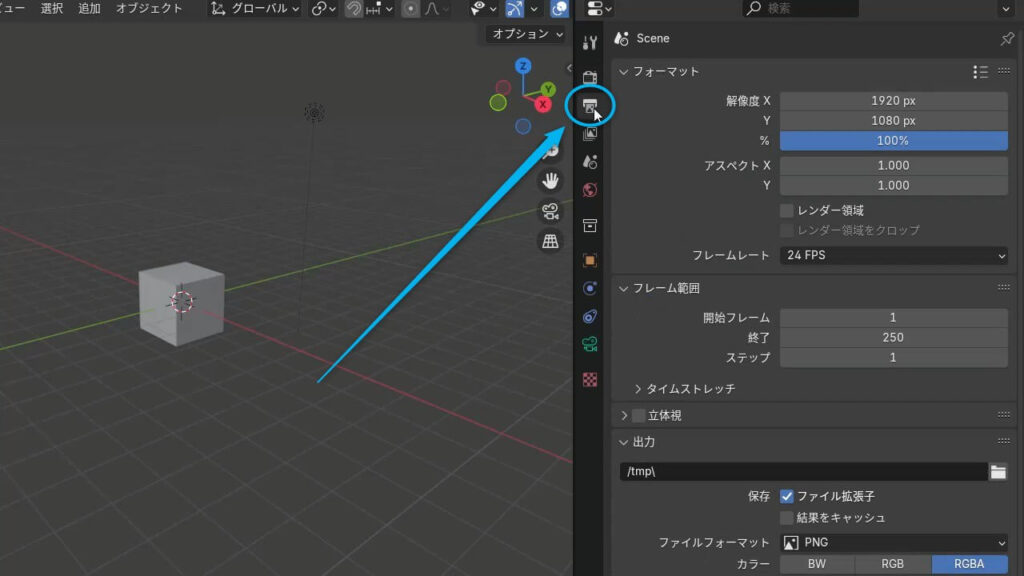This screenshot has height=576, width=1024.
Task: Open the Scene properties tab
Action: click(x=590, y=162)
